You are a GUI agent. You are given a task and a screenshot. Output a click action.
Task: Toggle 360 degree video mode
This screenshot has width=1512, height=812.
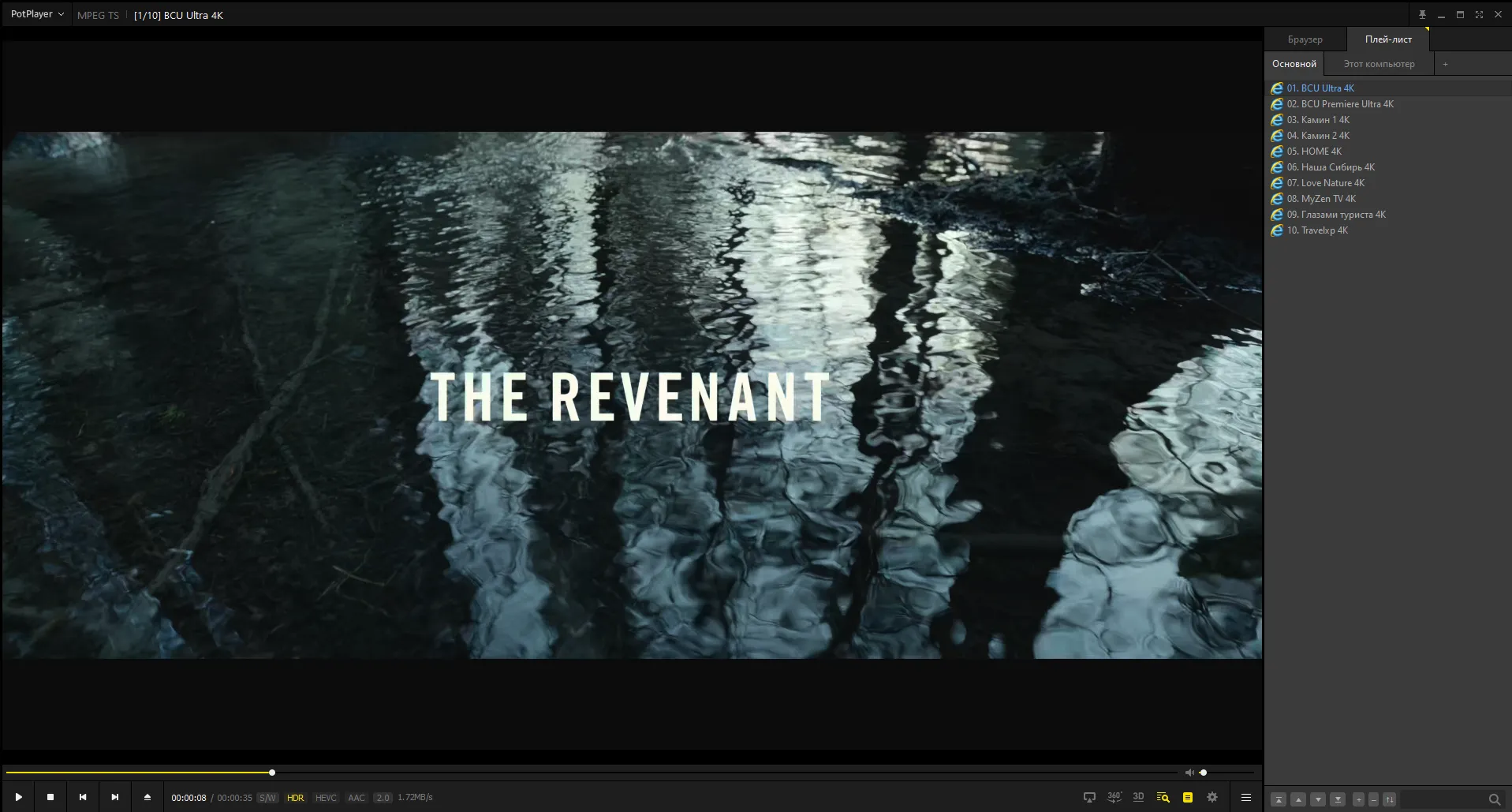pos(1114,797)
